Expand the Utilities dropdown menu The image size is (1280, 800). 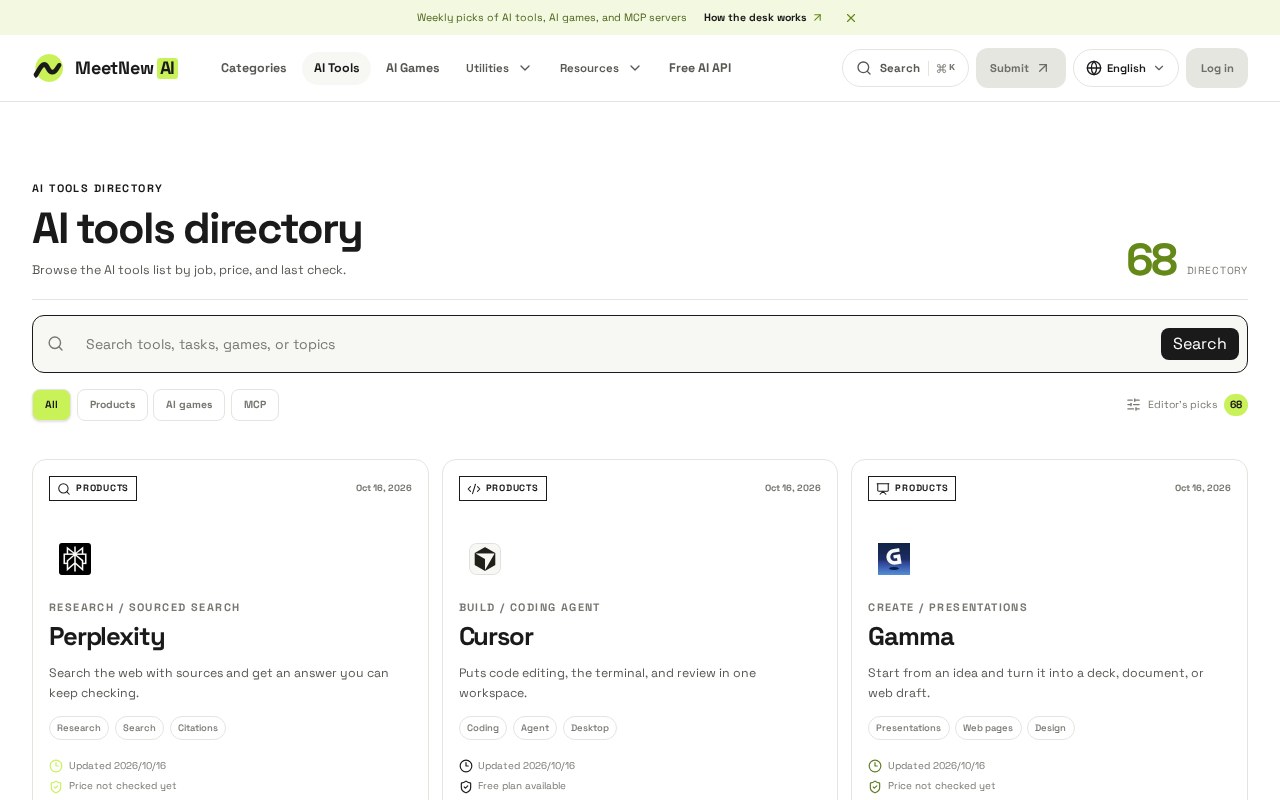[498, 68]
